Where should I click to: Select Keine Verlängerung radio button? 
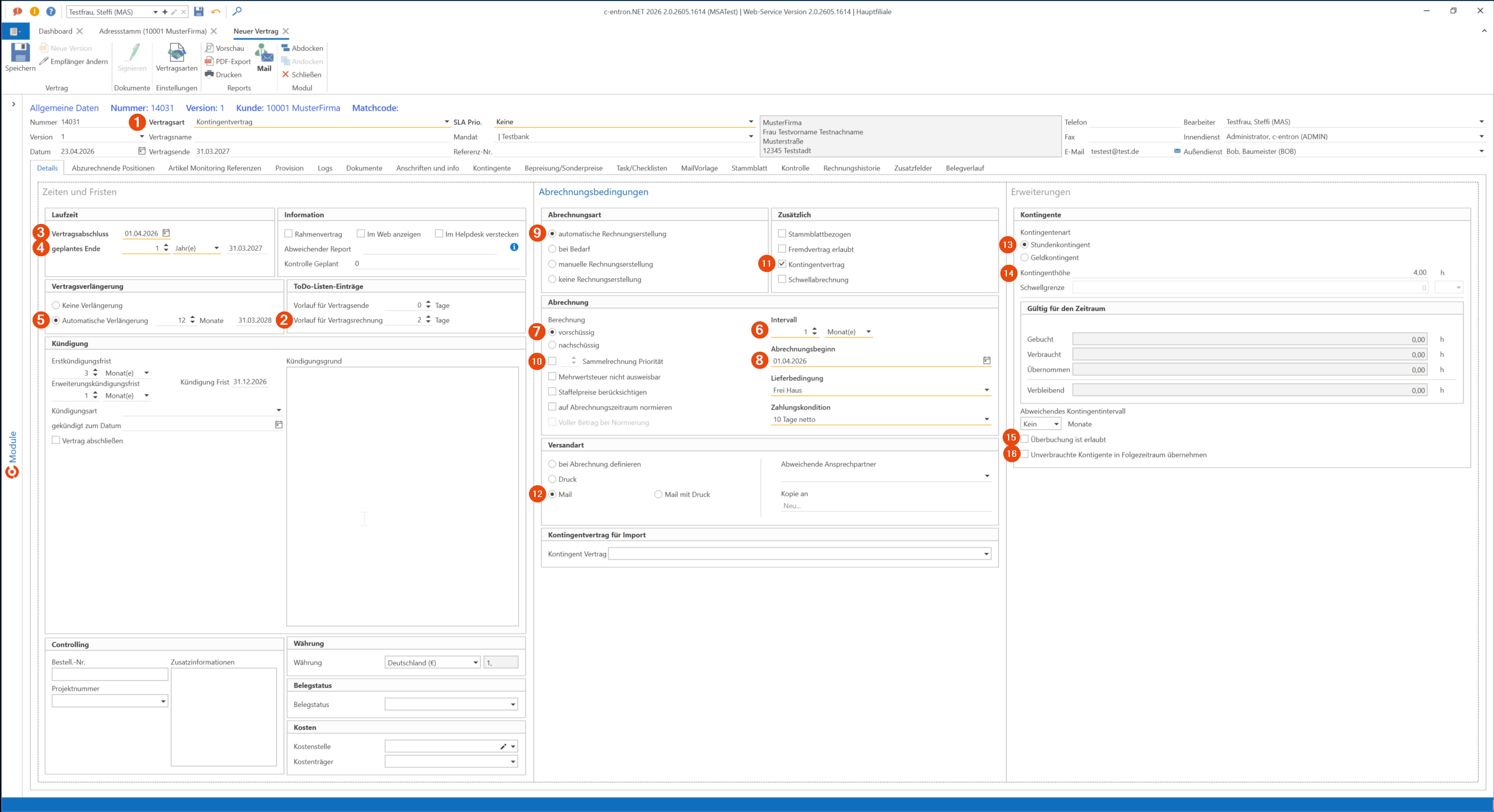pos(56,305)
